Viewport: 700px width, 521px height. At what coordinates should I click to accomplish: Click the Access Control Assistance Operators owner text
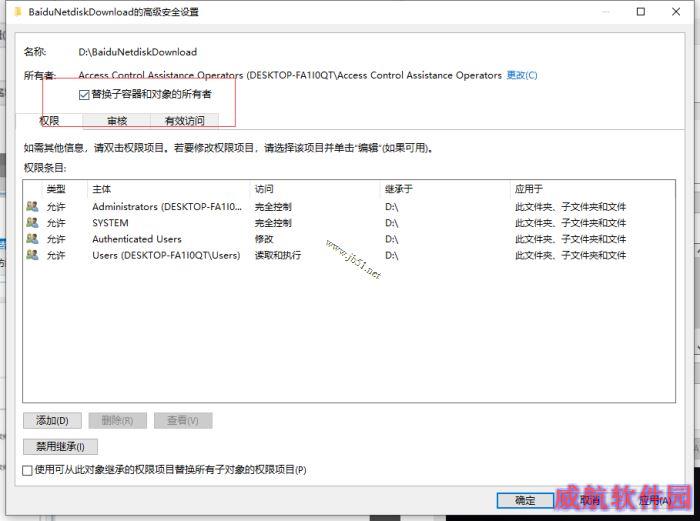(x=290, y=75)
